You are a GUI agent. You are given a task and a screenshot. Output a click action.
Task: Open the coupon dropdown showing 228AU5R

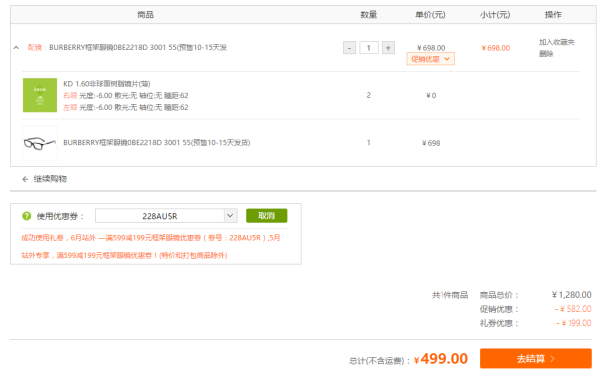tap(166, 216)
